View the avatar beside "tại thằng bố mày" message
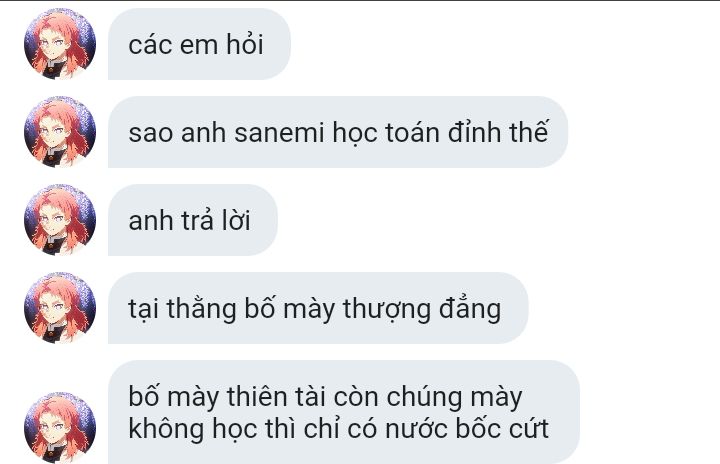The image size is (720, 464). [x=60, y=308]
